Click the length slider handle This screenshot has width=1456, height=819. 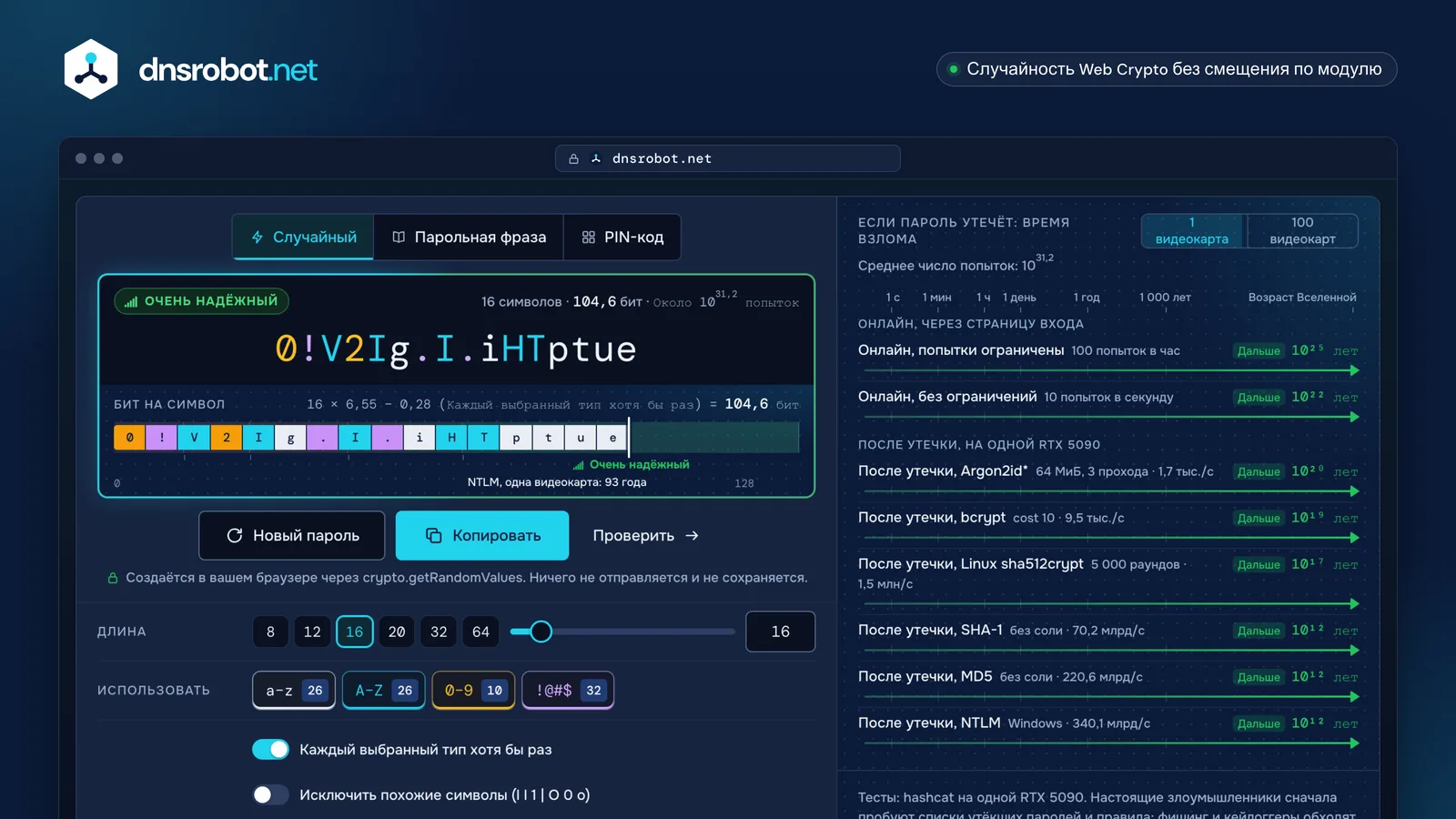tap(541, 632)
